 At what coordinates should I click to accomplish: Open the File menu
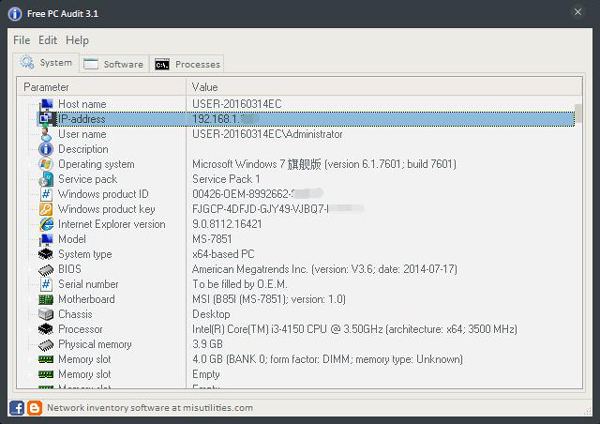(21, 40)
